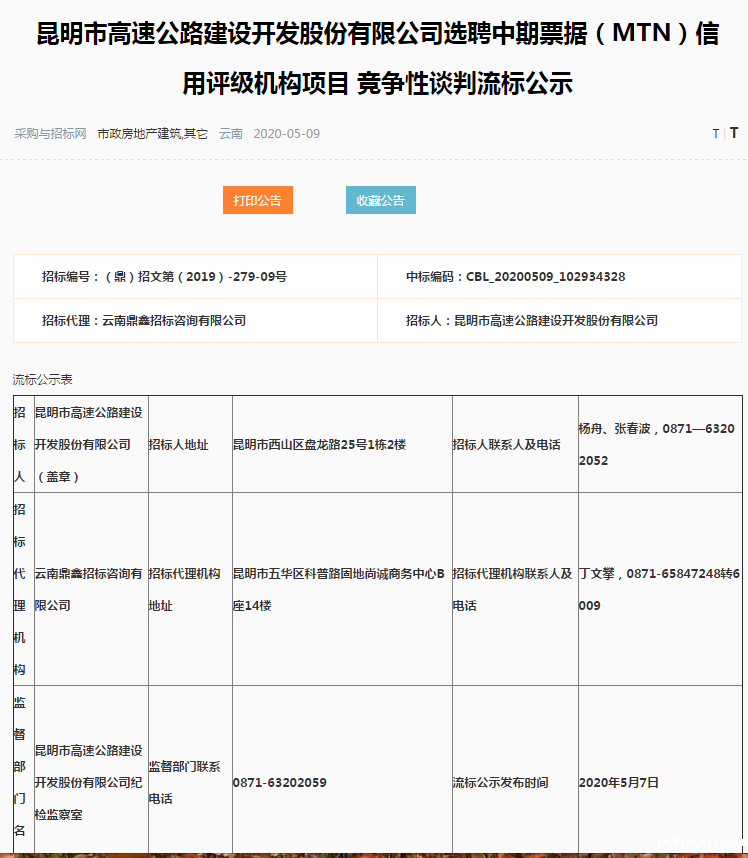This screenshot has width=748, height=858.
Task: Click the 云南鼎鑫招标咨询有限公司 table cell
Action: pos(91,589)
